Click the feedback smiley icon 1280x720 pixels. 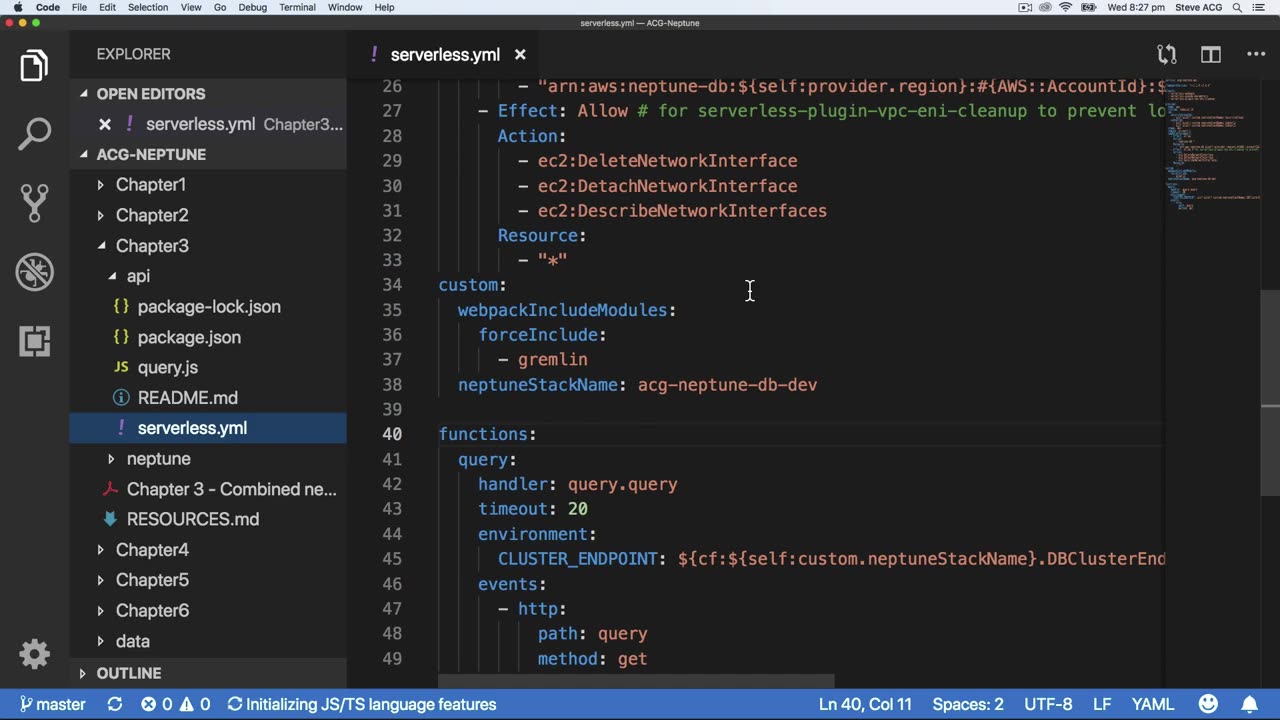(x=1208, y=704)
